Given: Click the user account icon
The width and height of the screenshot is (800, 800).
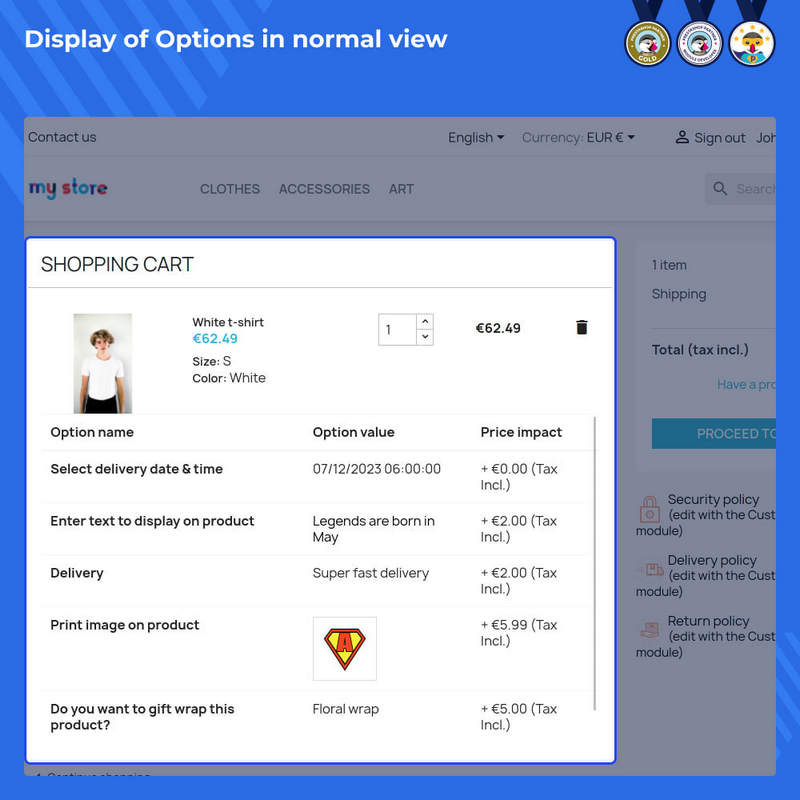Looking at the screenshot, I should (x=682, y=137).
